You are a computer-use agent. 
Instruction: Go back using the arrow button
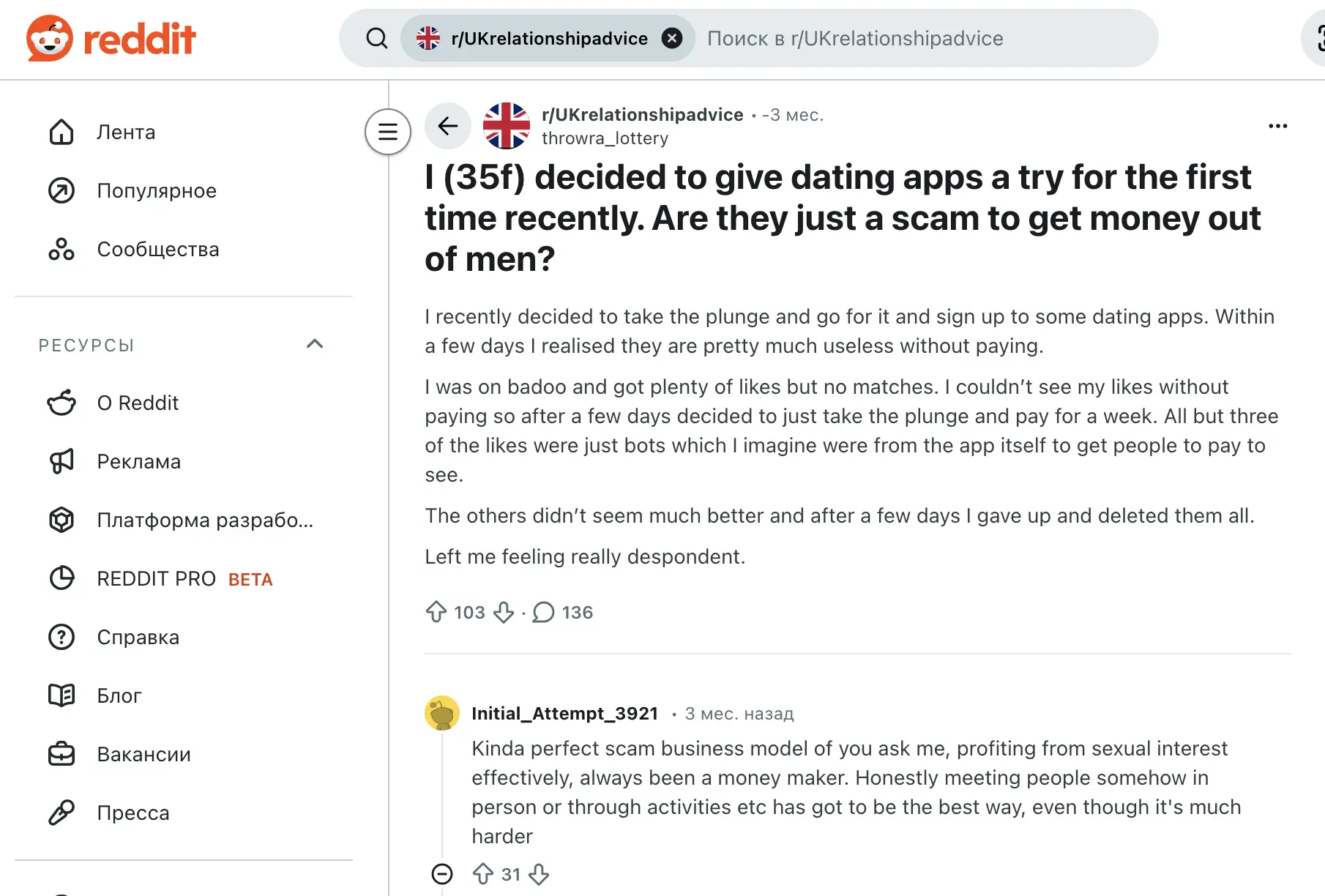point(448,126)
